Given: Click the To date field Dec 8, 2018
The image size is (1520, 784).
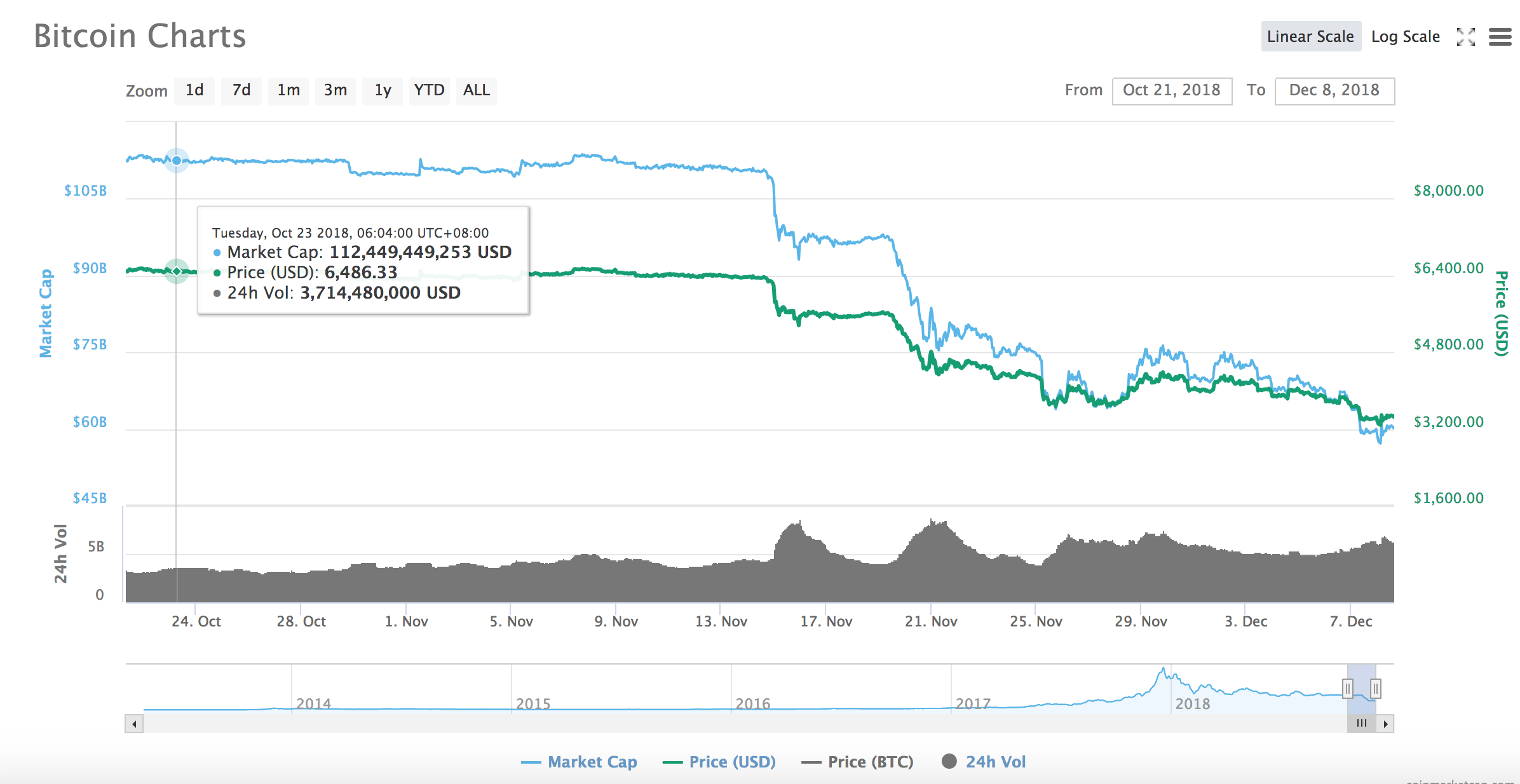Looking at the screenshot, I should tap(1334, 91).
